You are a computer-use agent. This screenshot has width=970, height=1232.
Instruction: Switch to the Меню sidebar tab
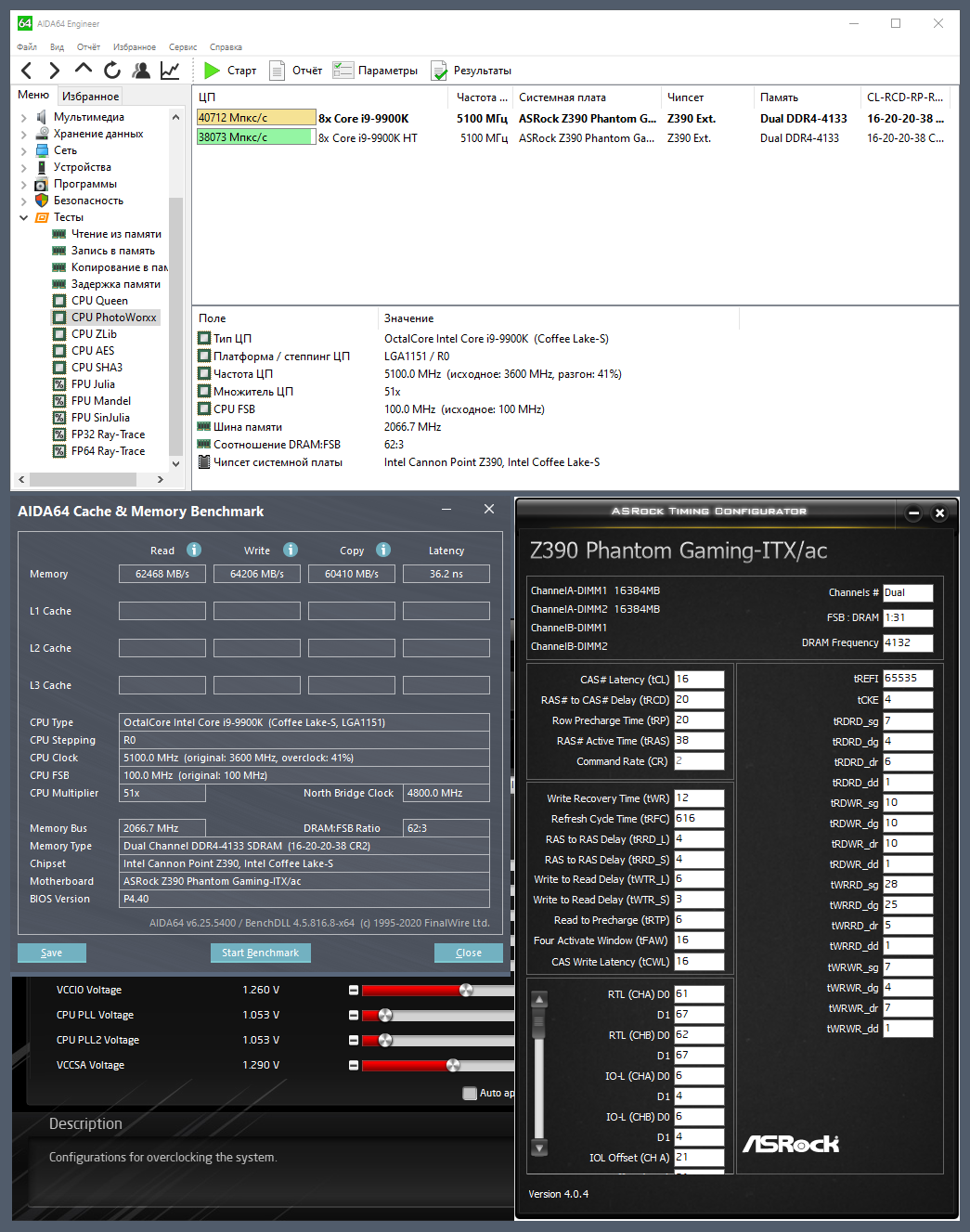tap(33, 95)
